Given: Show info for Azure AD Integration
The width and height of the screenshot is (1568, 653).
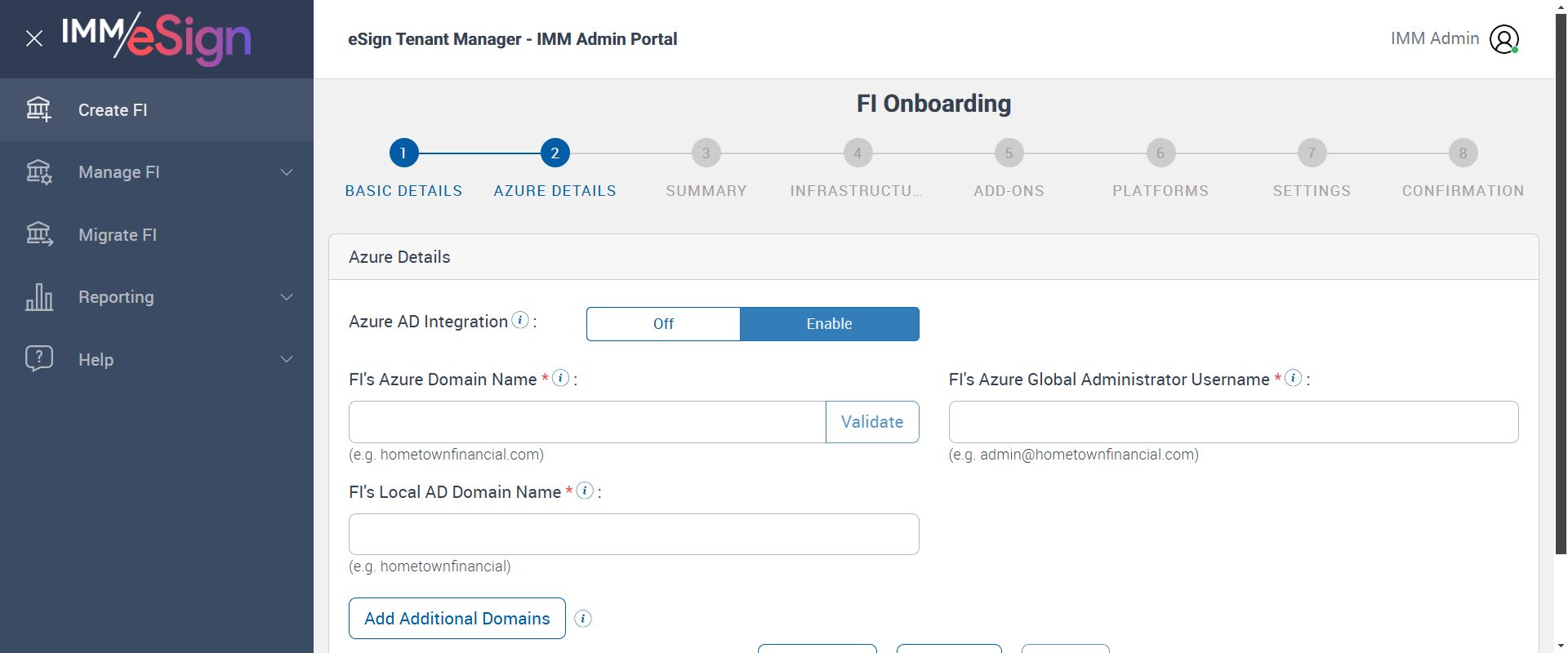Looking at the screenshot, I should coord(520,320).
